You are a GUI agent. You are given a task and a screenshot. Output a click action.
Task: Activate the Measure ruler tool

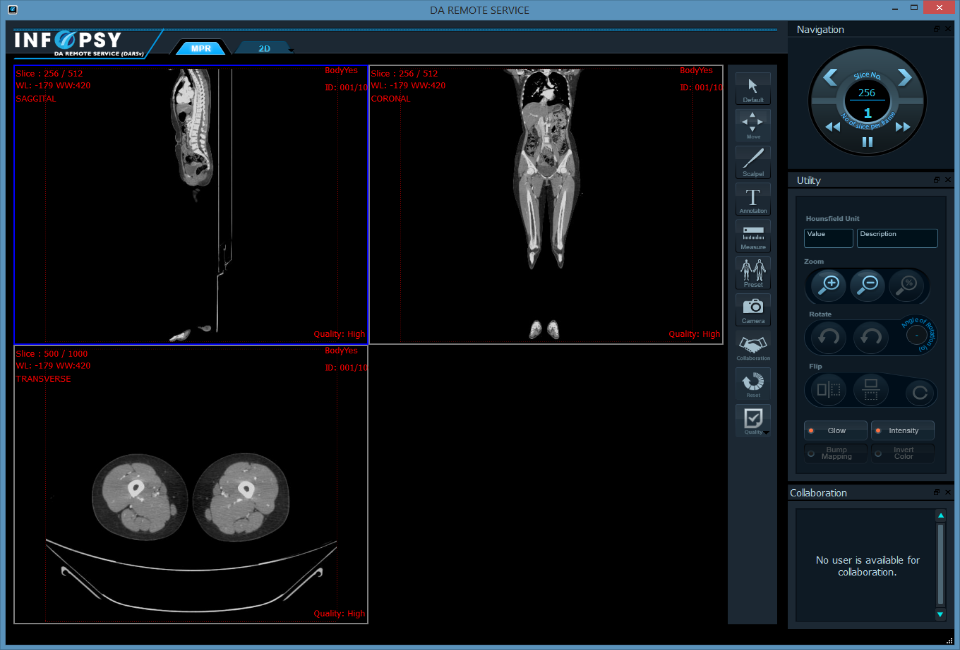(x=753, y=236)
